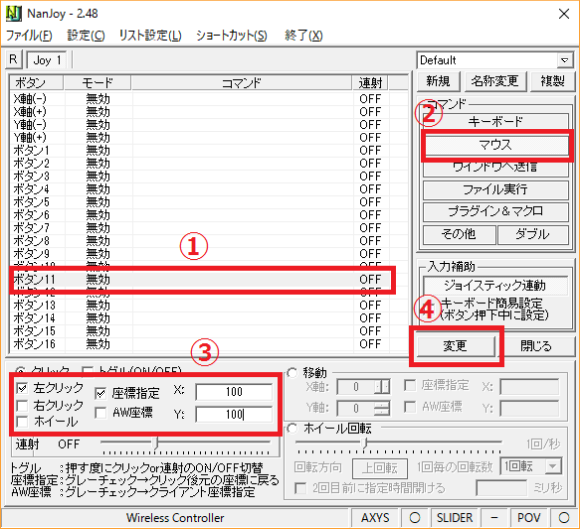
Task: Expand the Default profile dropdown
Action: pos(564,60)
